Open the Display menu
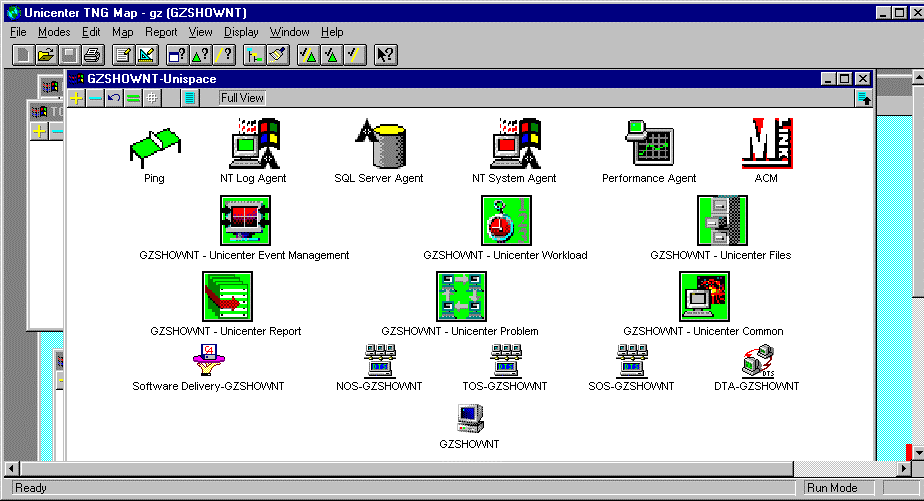 (x=241, y=32)
